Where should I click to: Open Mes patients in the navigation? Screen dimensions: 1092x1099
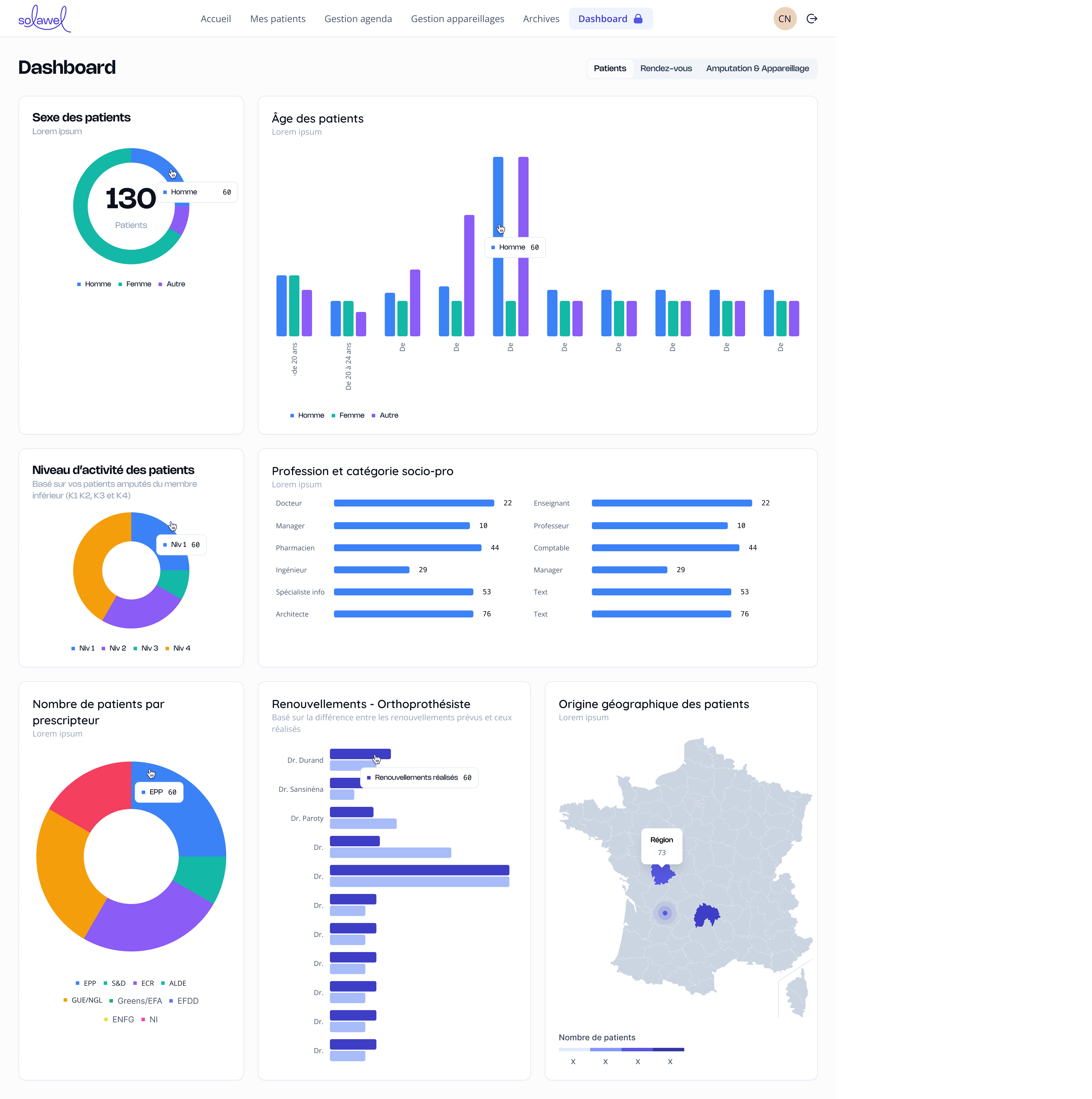point(278,19)
